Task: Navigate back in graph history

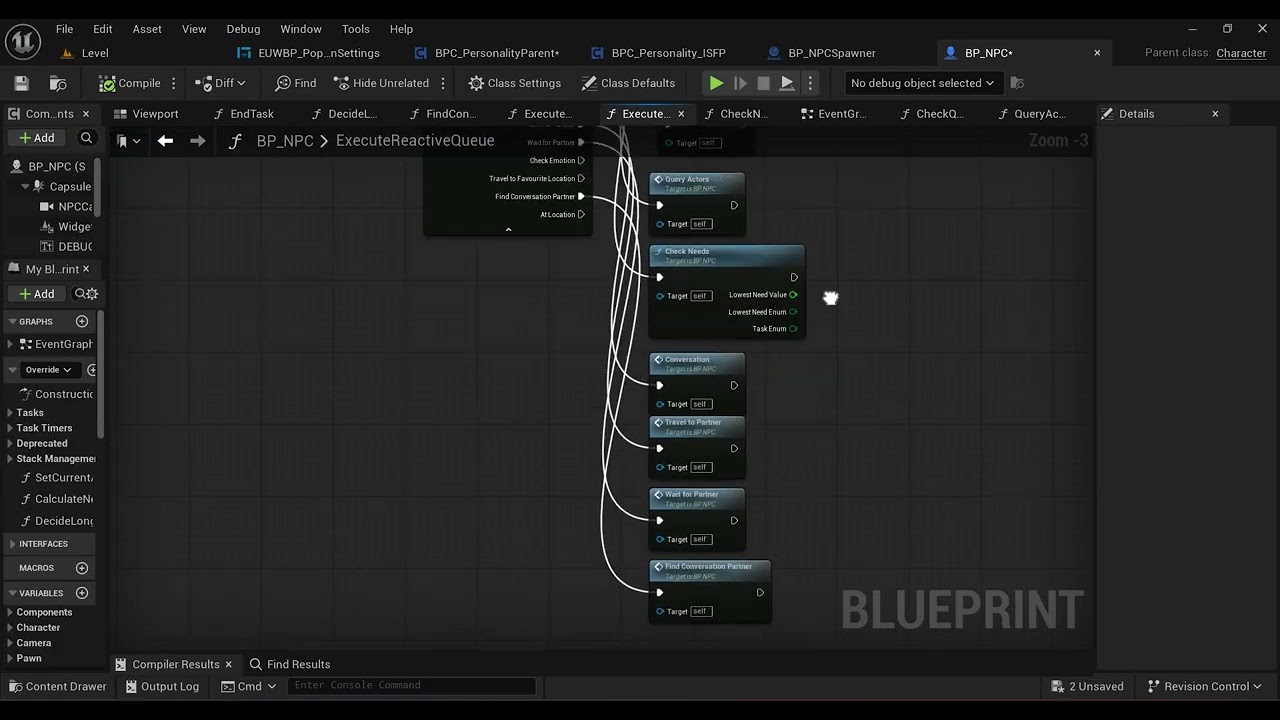Action: (166, 141)
